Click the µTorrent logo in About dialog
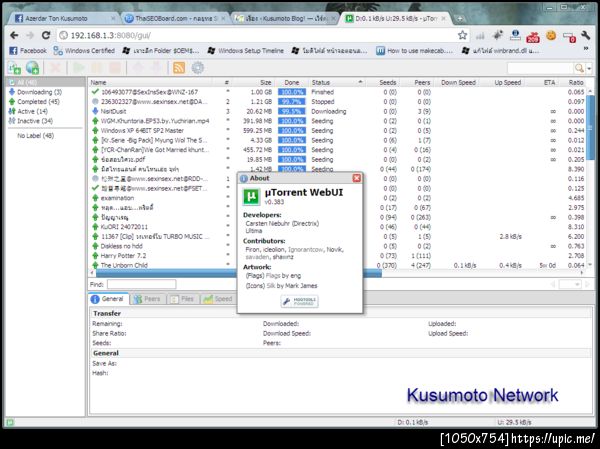600x449 pixels. (251, 196)
